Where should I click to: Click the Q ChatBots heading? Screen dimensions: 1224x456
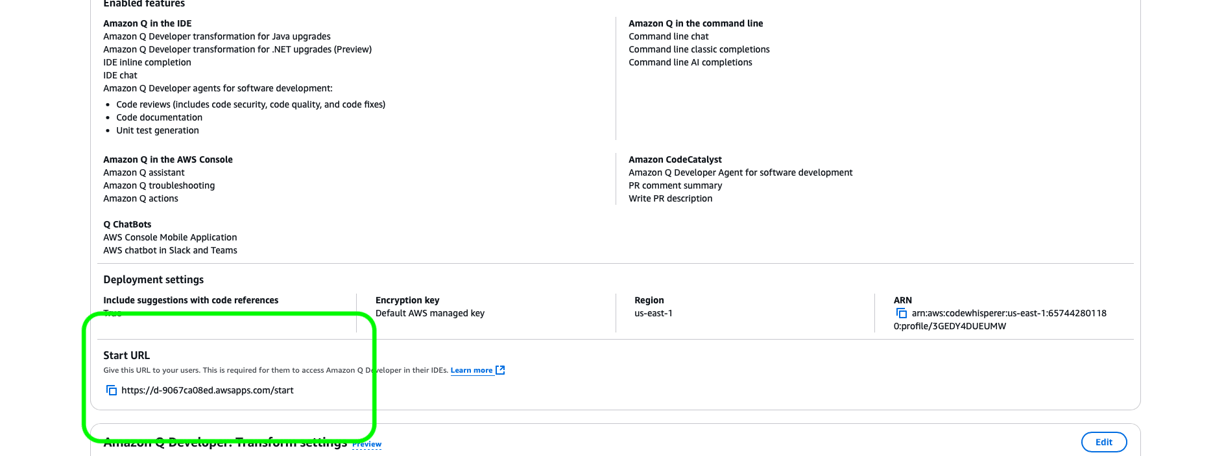(x=127, y=224)
